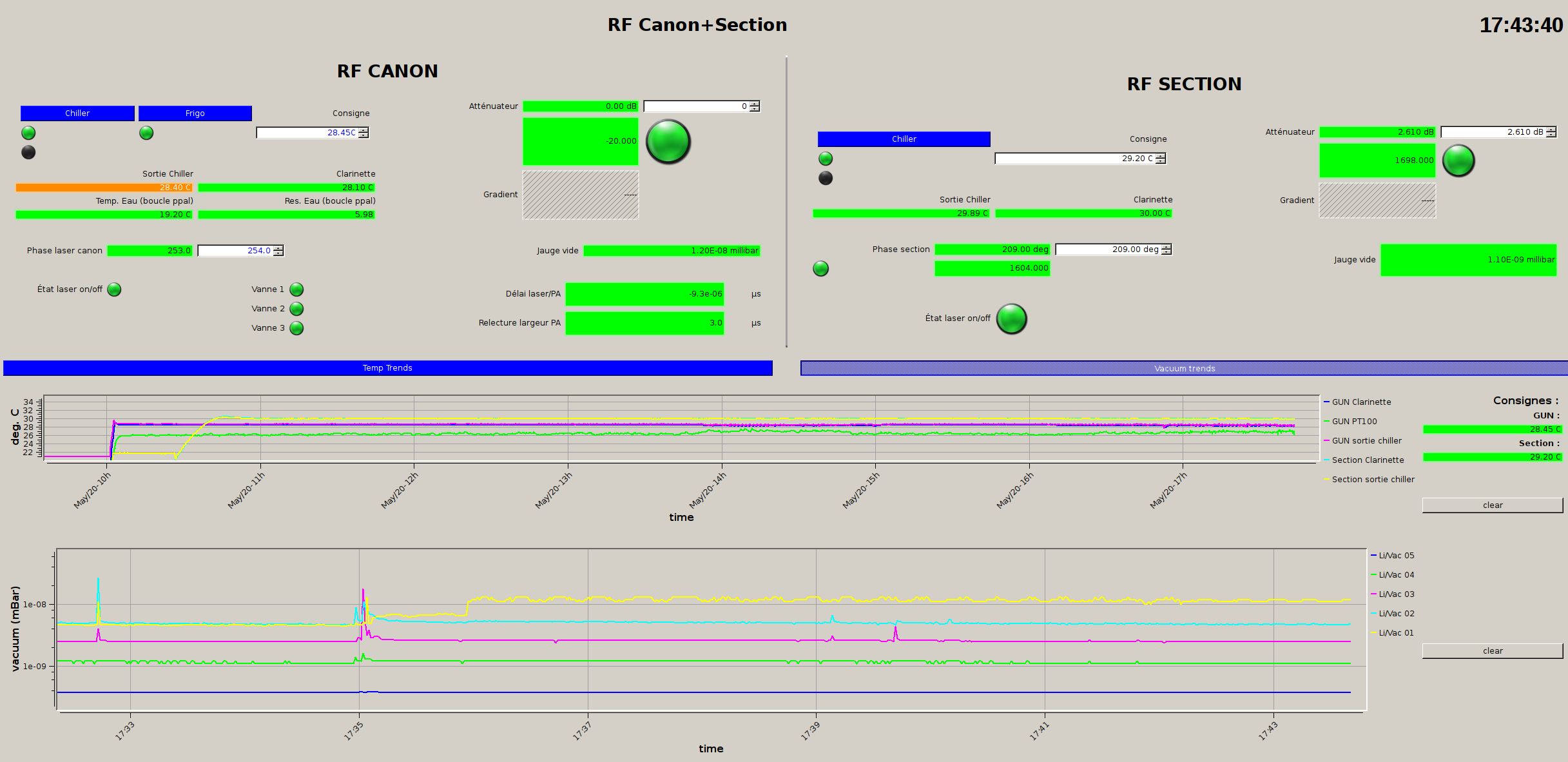Click the Vanne 1 status indicator

(296, 289)
